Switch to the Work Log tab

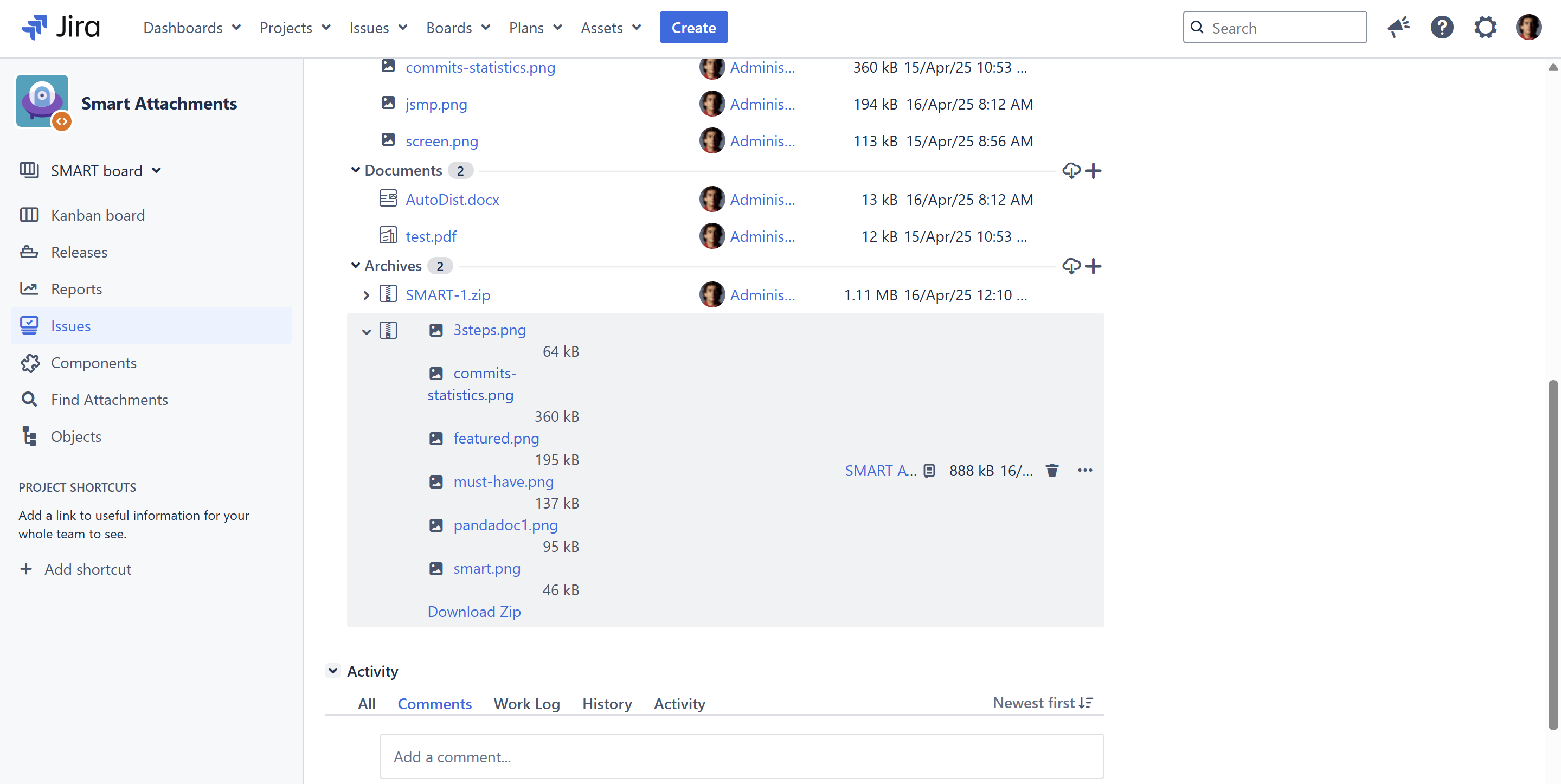[x=526, y=703]
